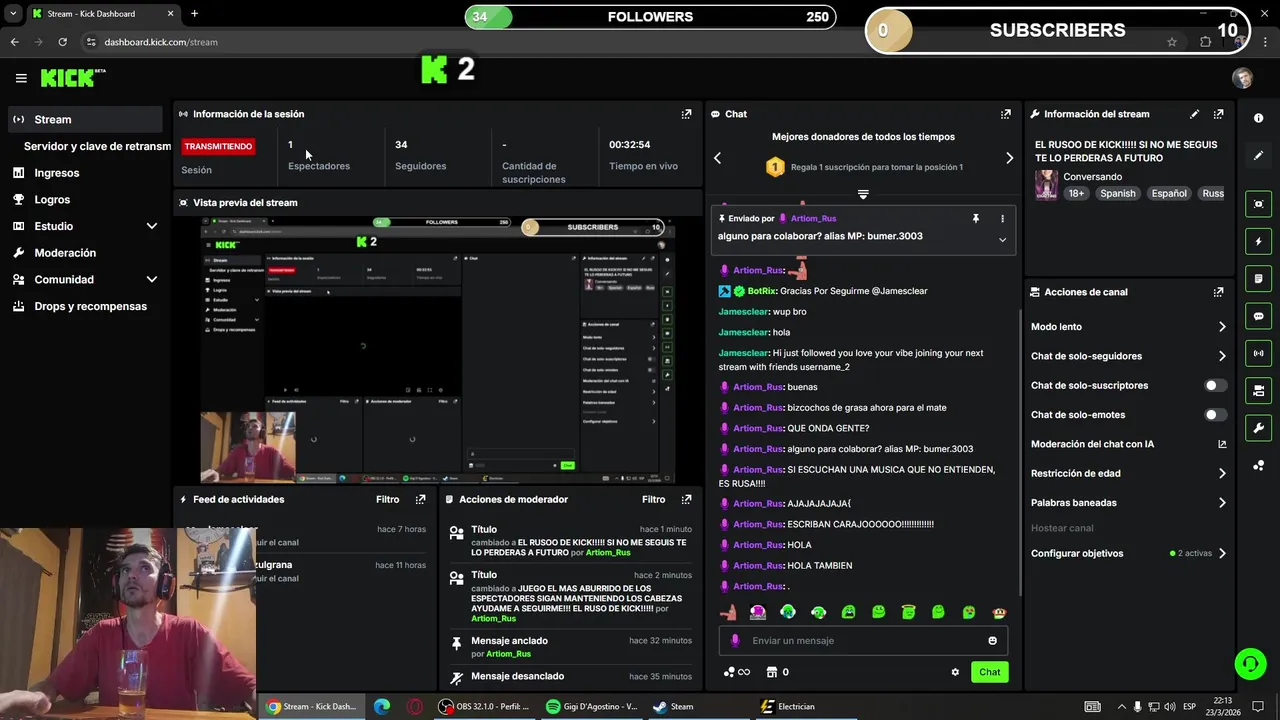
Task: Pop out the Acciones de canal panel
Action: pos(1218,292)
